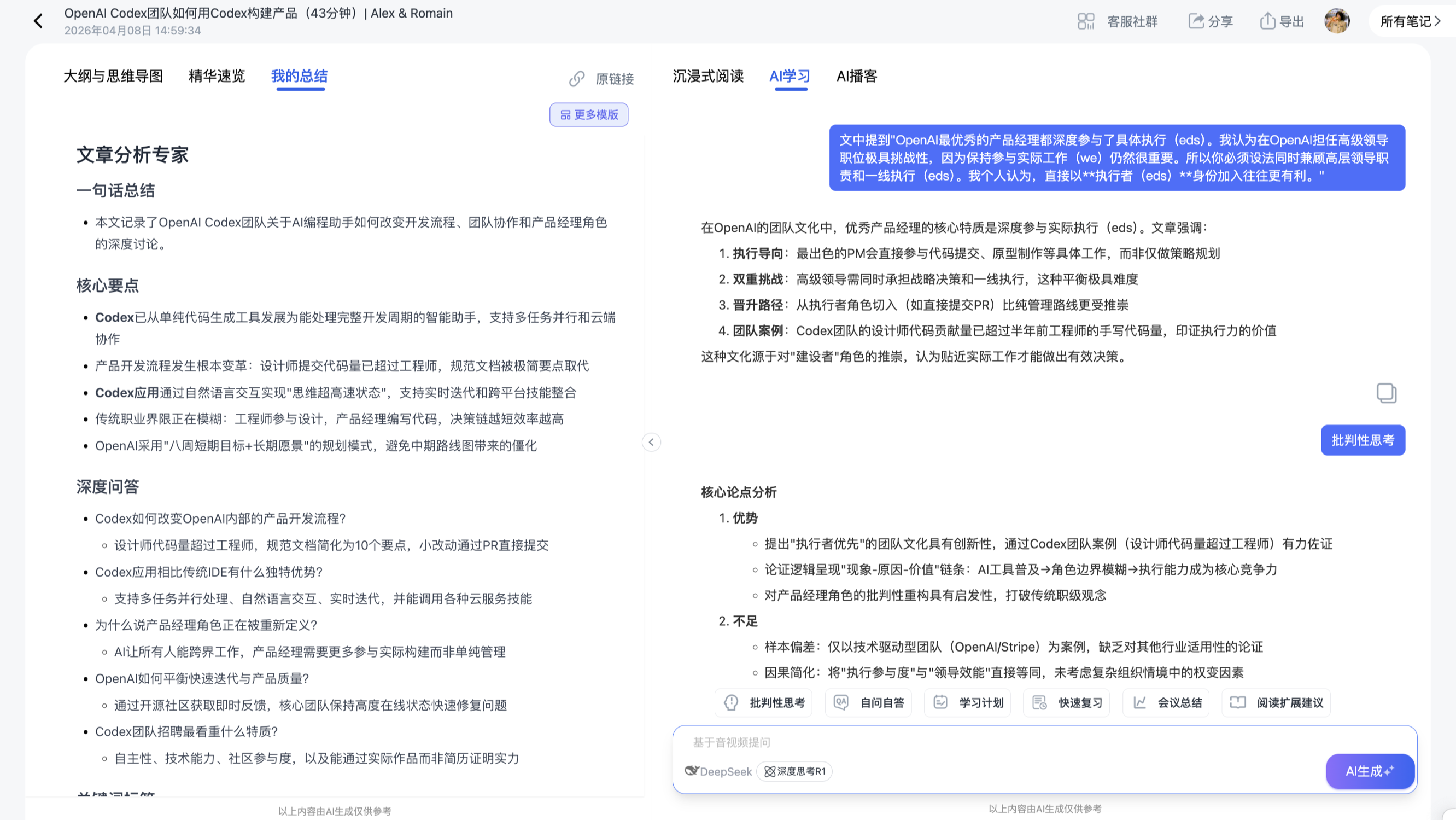Viewport: 1456px width, 820px height.
Task: Click the 原链接 link icon
Action: click(x=576, y=79)
